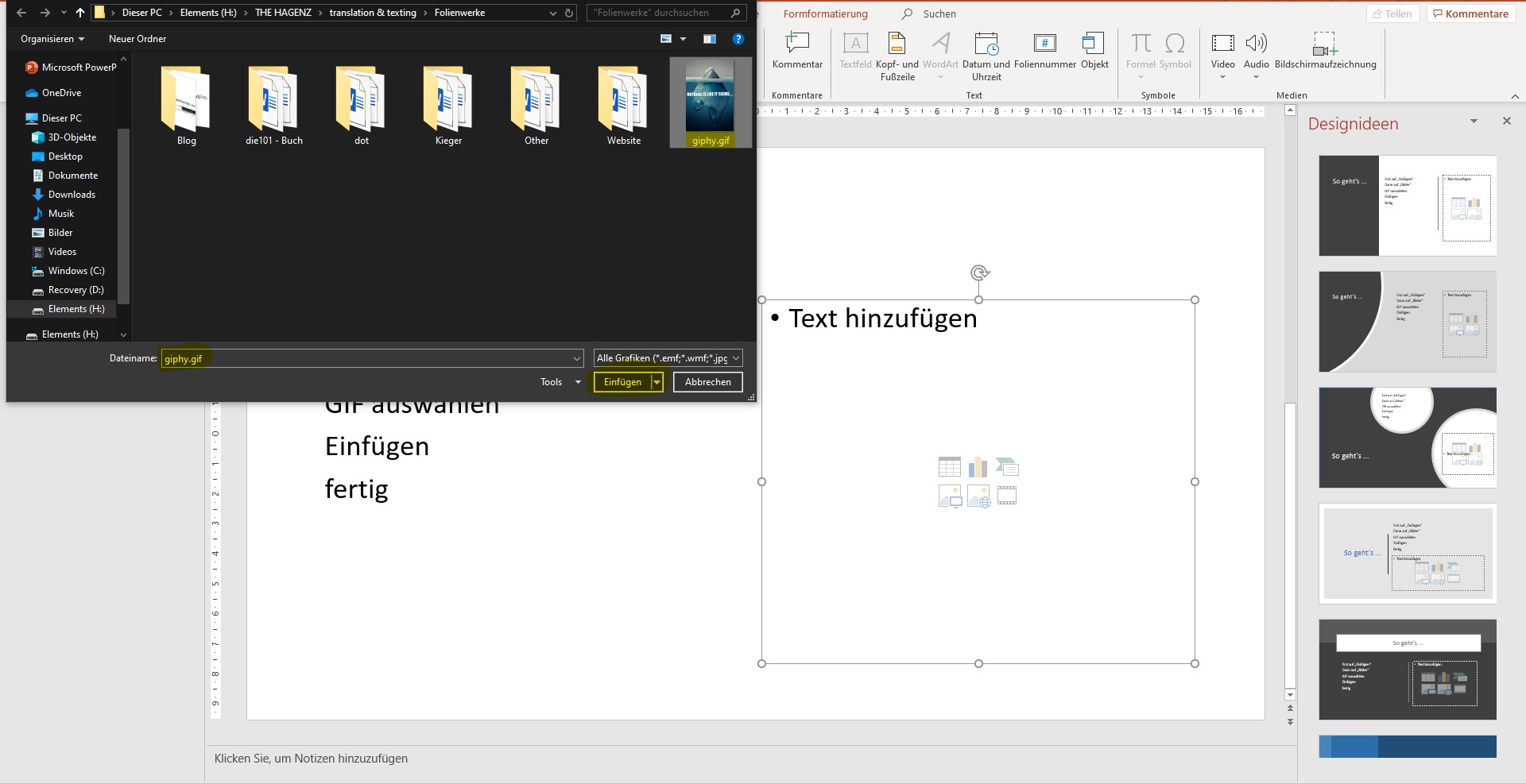1526x784 pixels.
Task: Expand the address bar path dropdown
Action: (553, 13)
